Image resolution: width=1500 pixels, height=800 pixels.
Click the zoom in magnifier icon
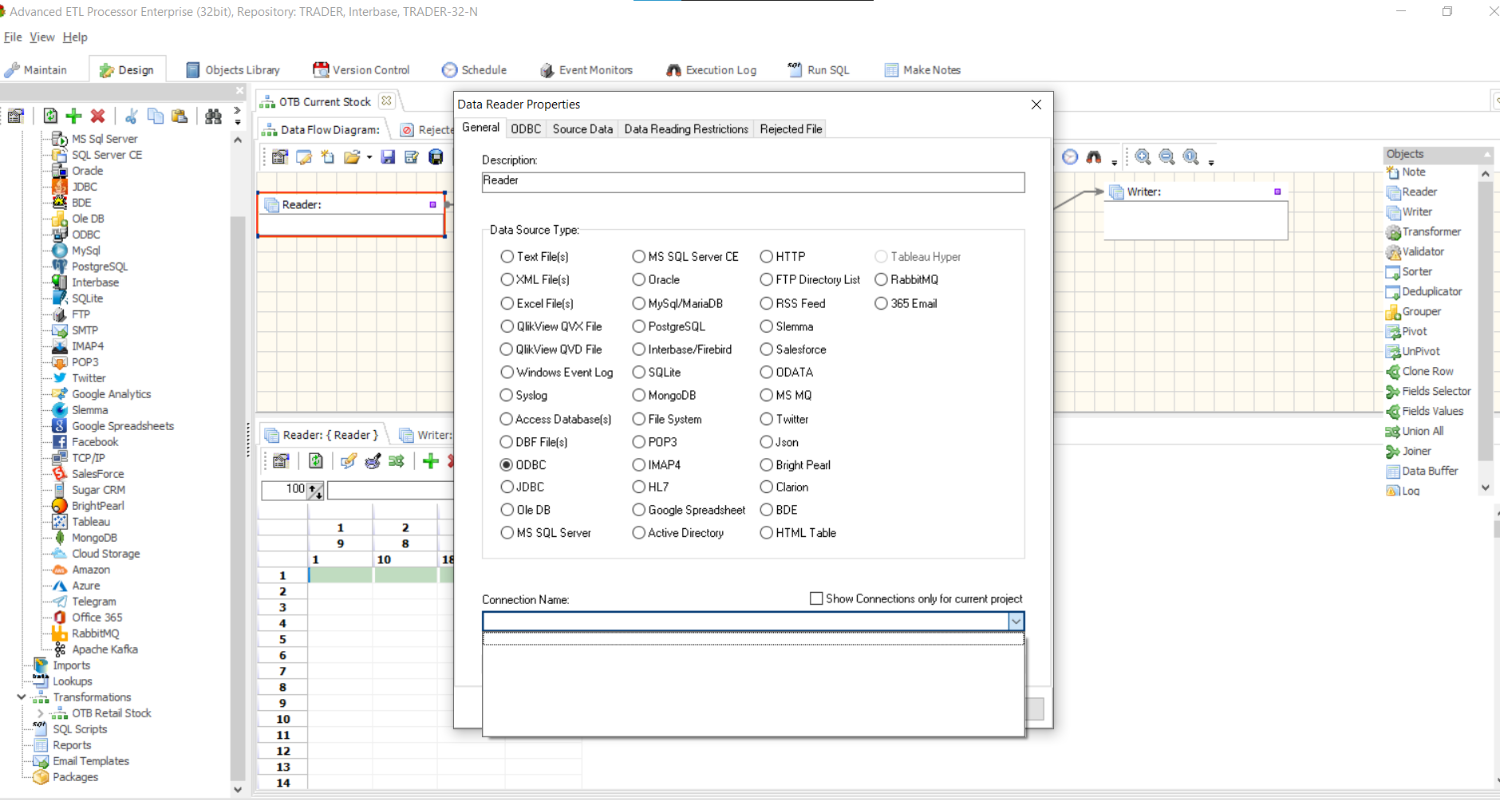pyautogui.click(x=1142, y=157)
